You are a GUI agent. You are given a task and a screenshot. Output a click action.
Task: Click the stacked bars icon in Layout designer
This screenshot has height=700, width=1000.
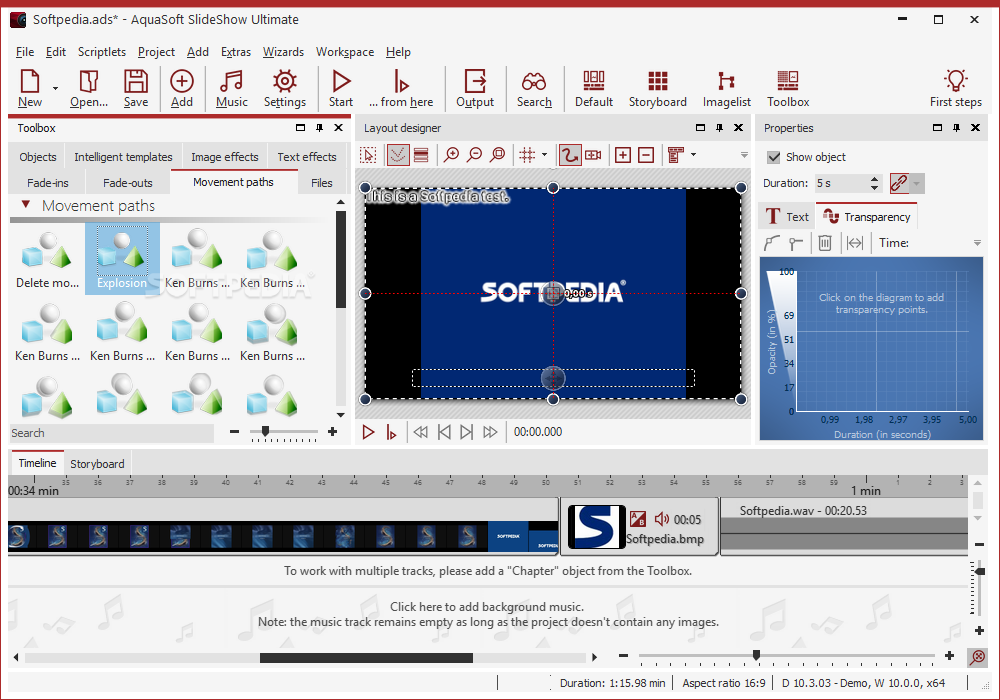coord(421,155)
